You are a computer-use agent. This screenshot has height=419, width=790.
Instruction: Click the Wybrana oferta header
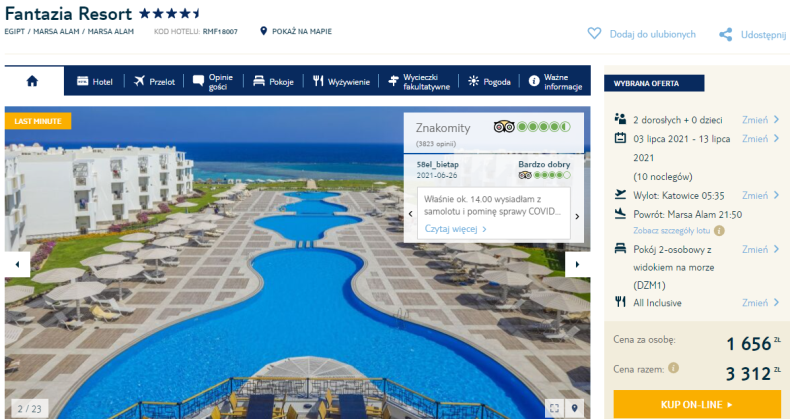654,83
